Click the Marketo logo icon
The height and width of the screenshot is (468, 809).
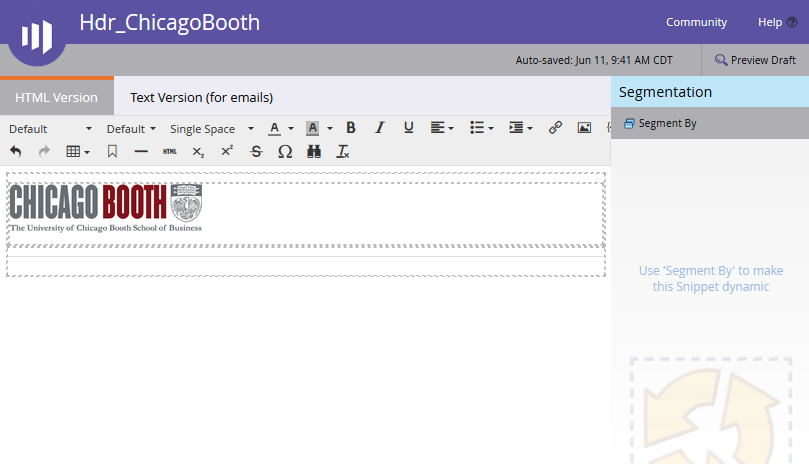coord(37,36)
